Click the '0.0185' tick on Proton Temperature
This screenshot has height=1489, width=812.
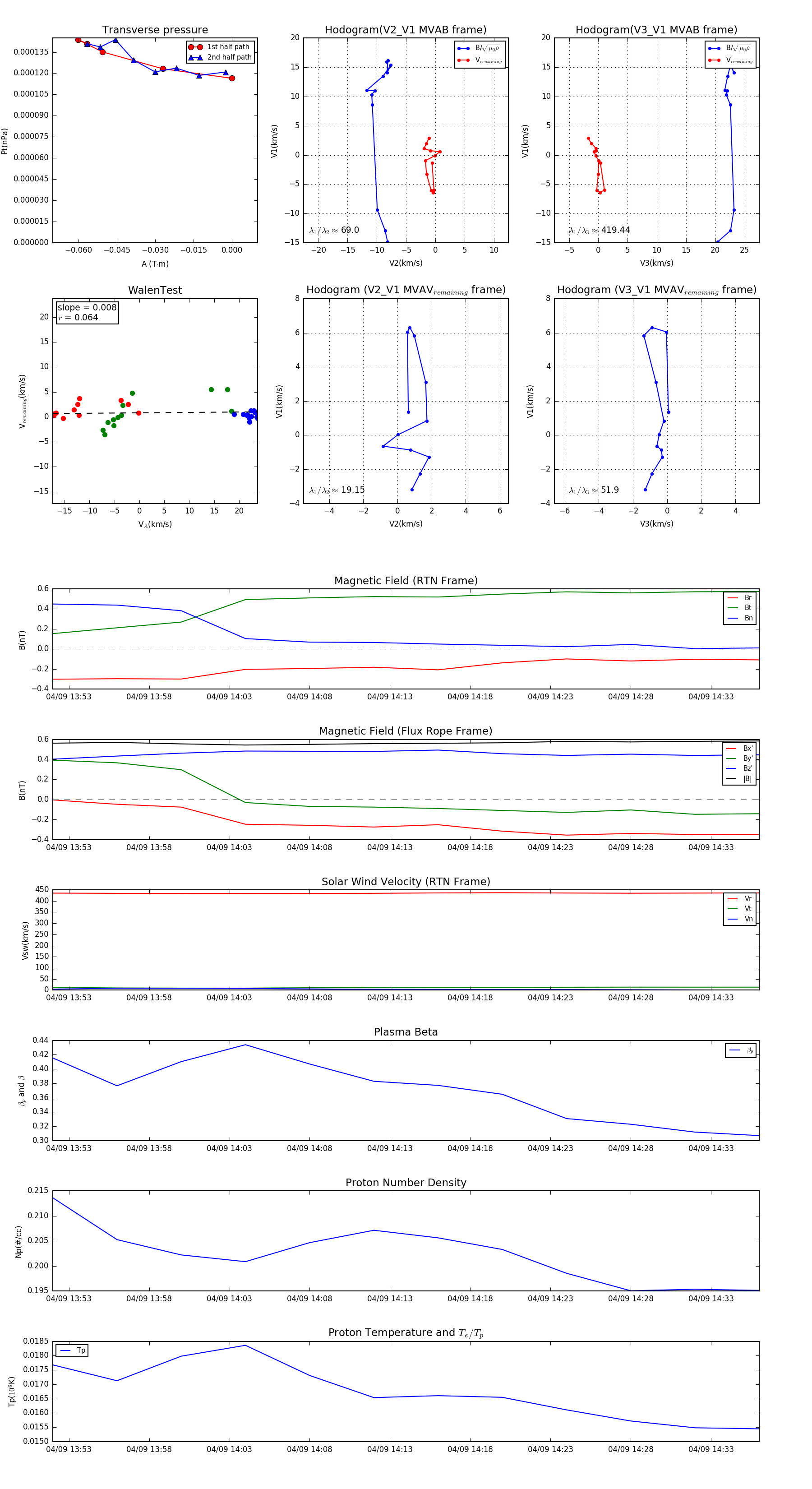click(36, 1341)
